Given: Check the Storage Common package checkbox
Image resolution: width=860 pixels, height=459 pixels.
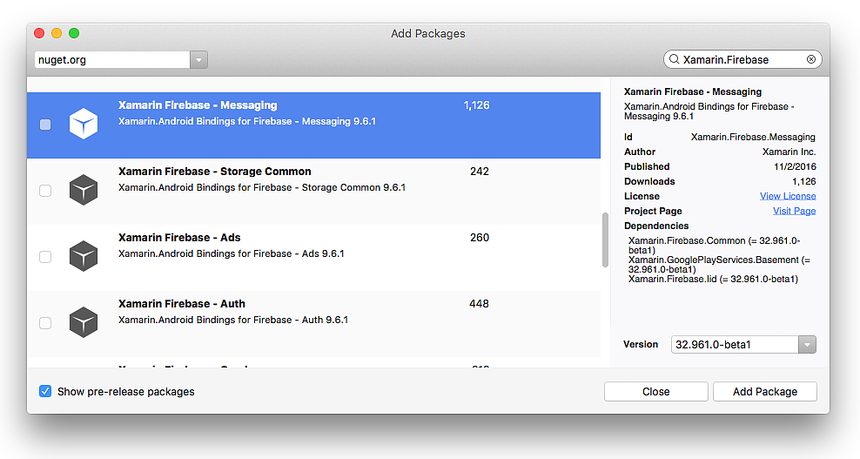Looking at the screenshot, I should 45,191.
